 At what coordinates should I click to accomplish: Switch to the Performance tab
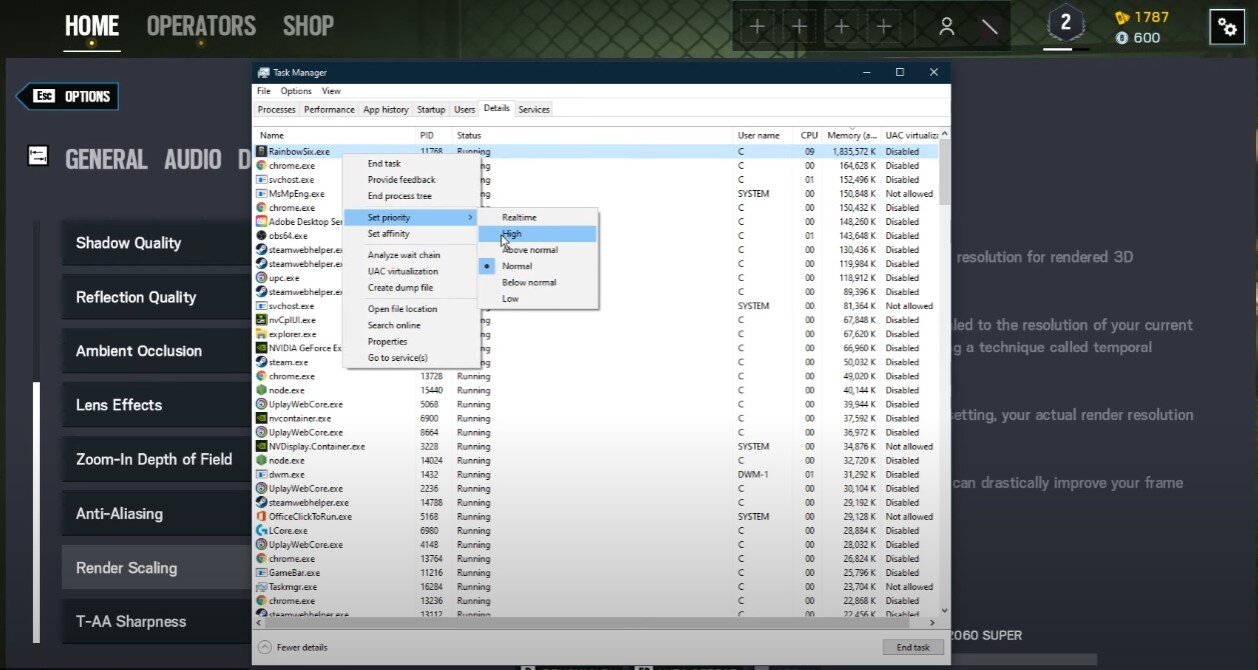(x=329, y=109)
